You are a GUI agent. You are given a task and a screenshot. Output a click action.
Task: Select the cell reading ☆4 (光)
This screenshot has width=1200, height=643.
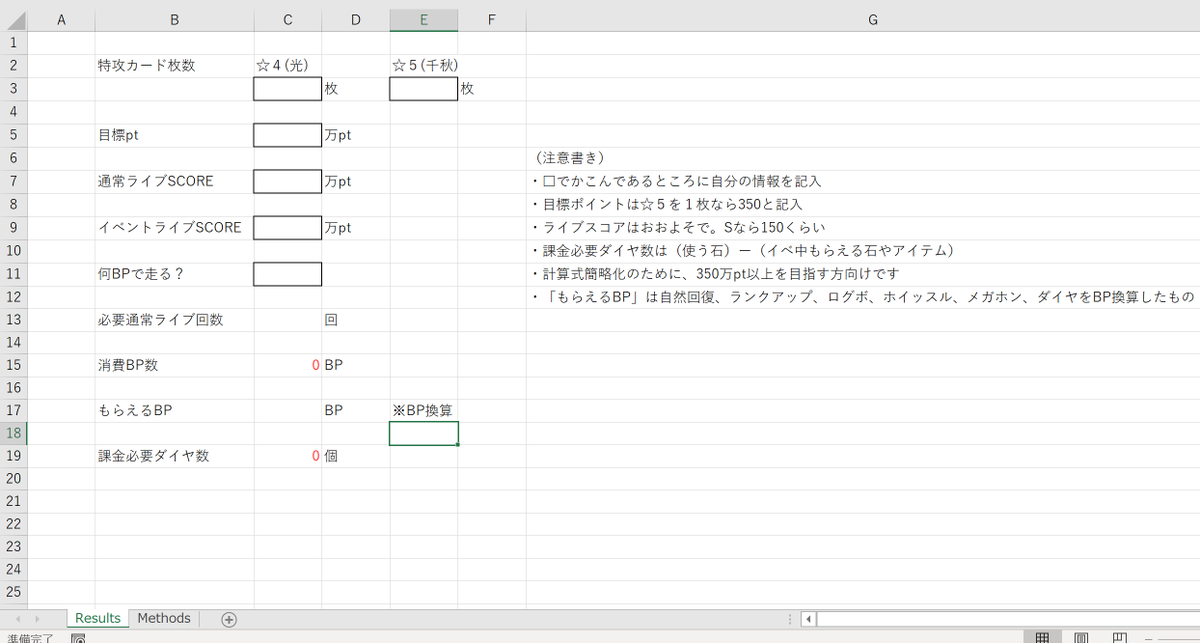coord(288,66)
